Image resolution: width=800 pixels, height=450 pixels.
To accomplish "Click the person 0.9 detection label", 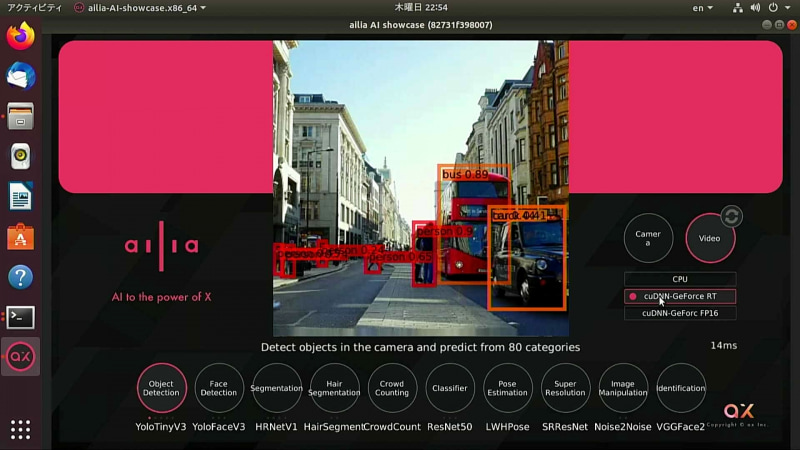I will [x=444, y=231].
